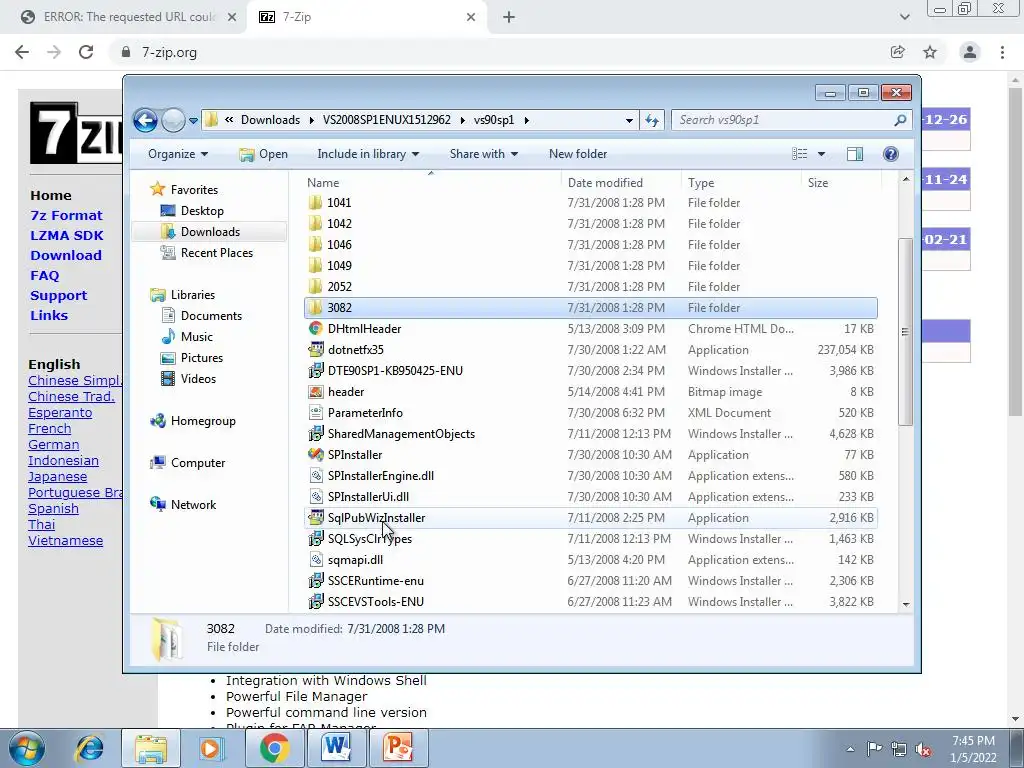Image resolution: width=1024 pixels, height=768 pixels.
Task: Open the view options dropdown arrow
Action: click(x=821, y=154)
